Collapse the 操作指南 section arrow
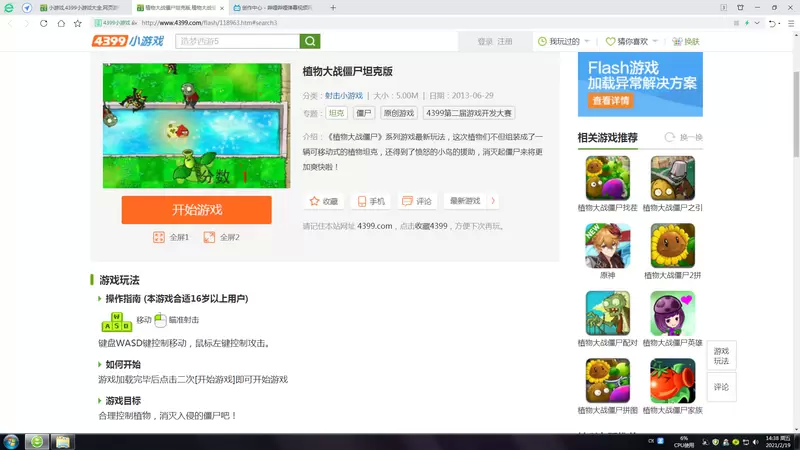Screen dimensions: 800x450 click(99, 298)
